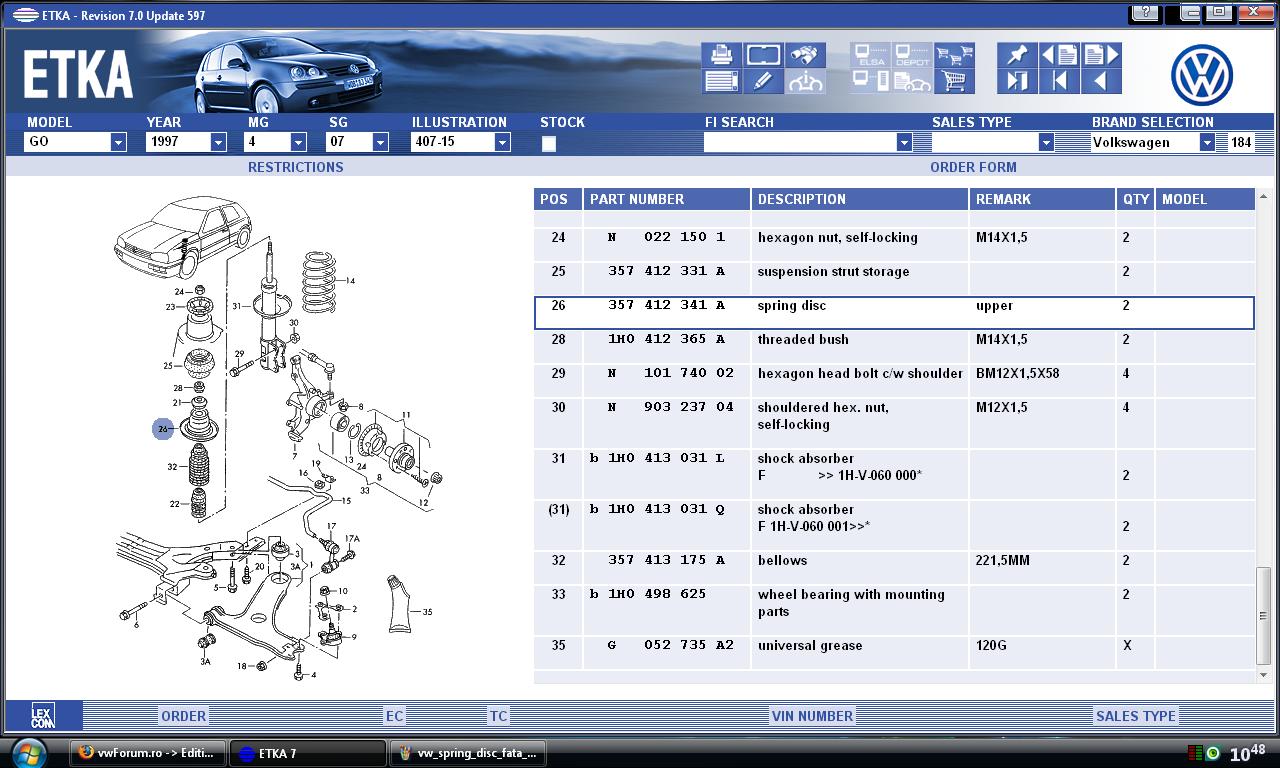Switch to the RESTRICTIONS tab
Viewport: 1280px width, 768px height.
point(295,167)
